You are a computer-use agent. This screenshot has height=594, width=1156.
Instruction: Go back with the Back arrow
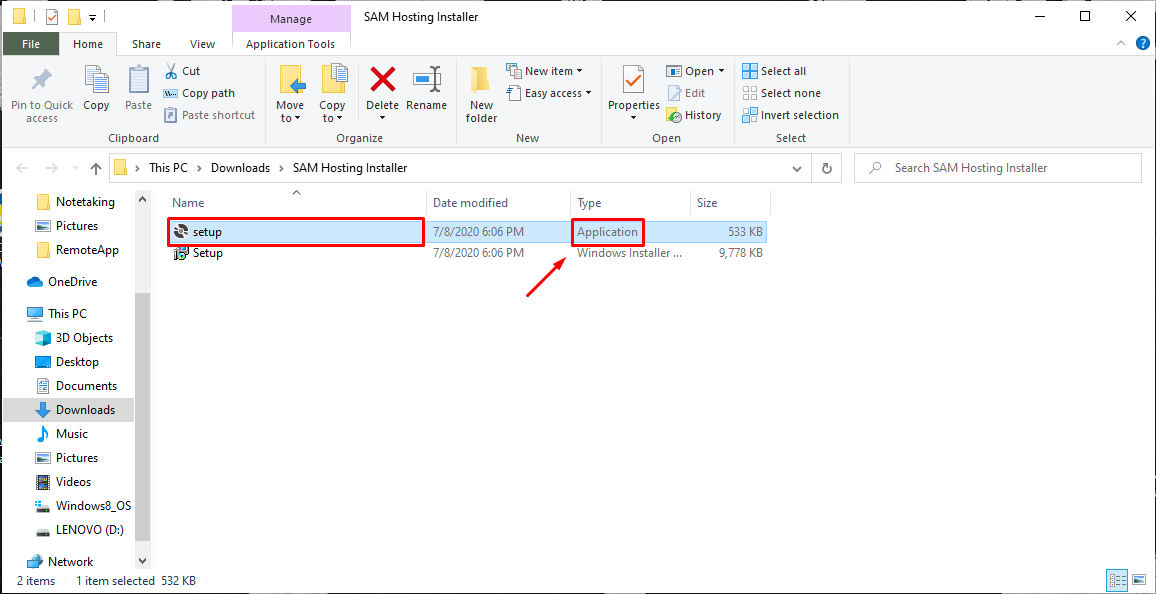[x=23, y=168]
